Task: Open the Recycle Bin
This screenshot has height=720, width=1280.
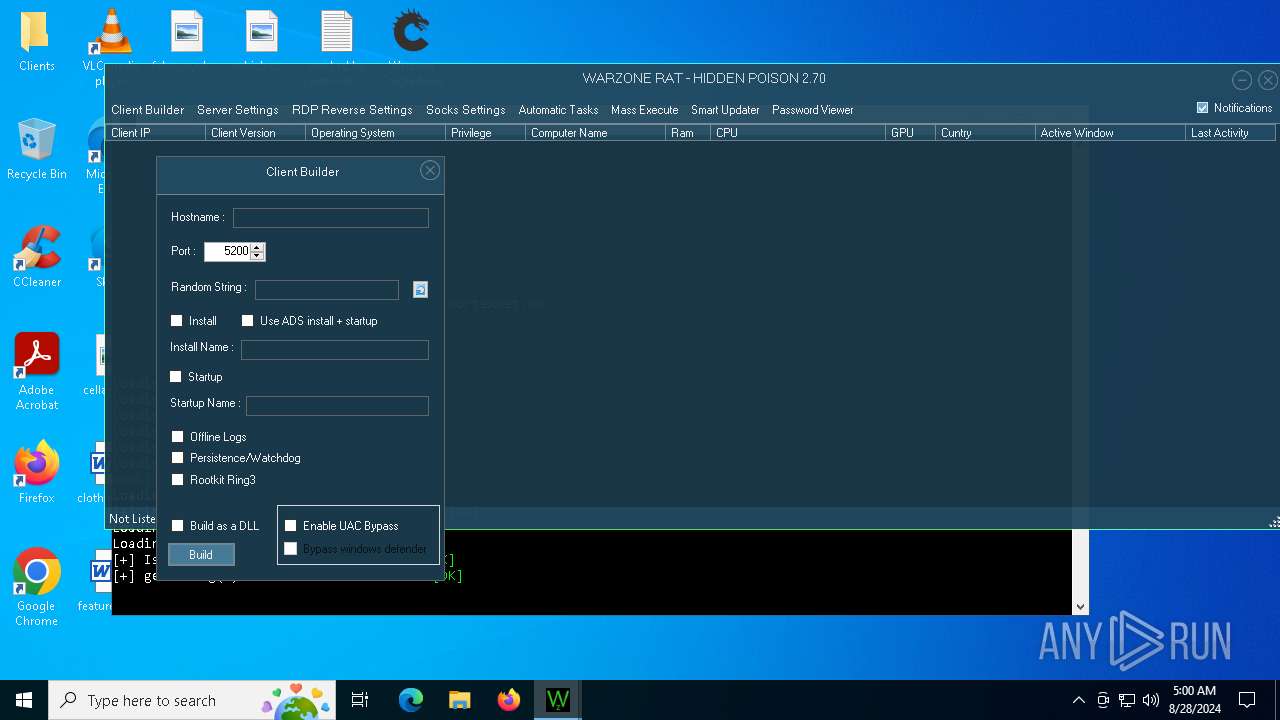Action: pyautogui.click(x=37, y=149)
